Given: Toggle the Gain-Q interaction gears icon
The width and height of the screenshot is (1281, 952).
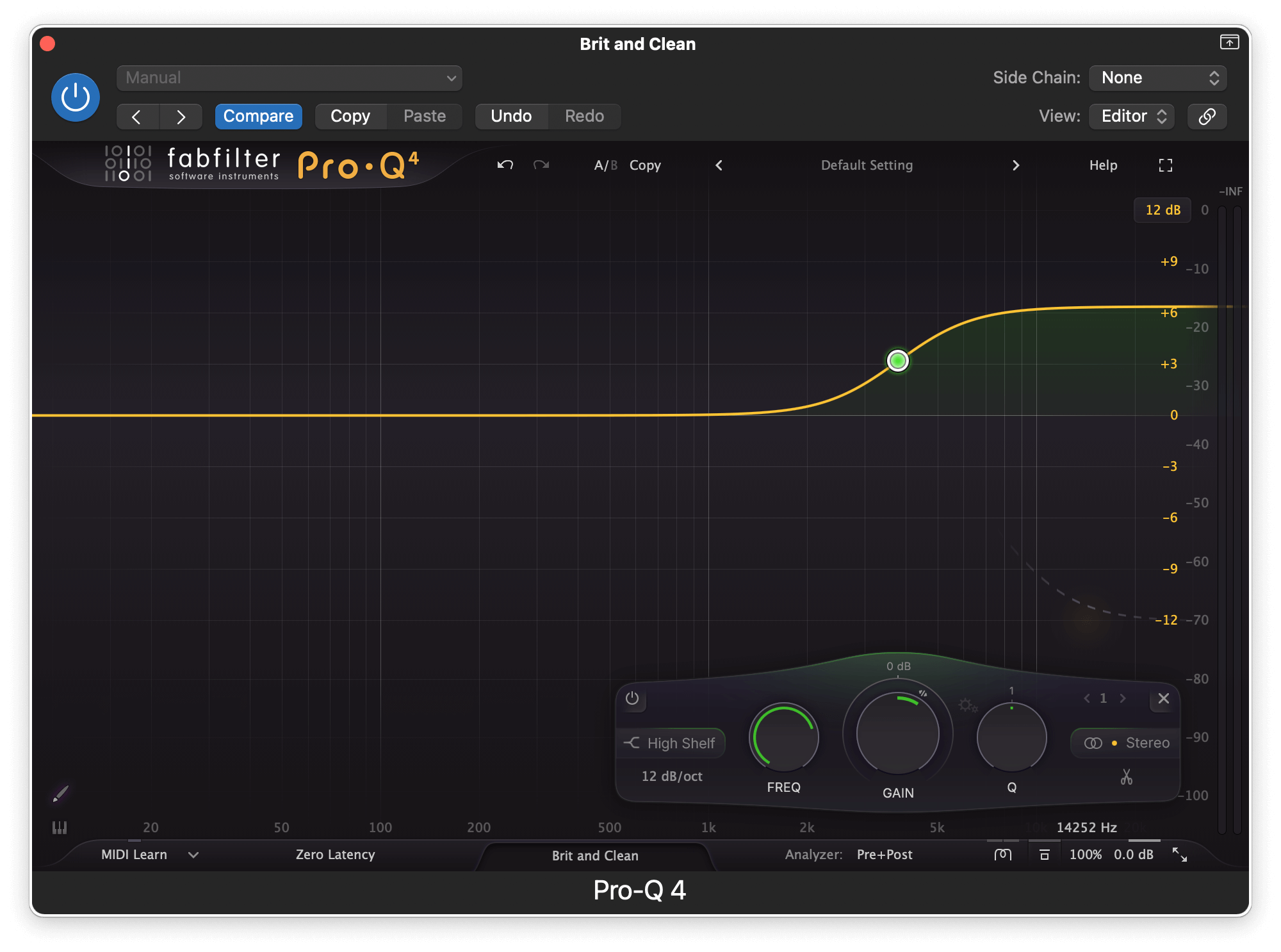Looking at the screenshot, I should (967, 705).
